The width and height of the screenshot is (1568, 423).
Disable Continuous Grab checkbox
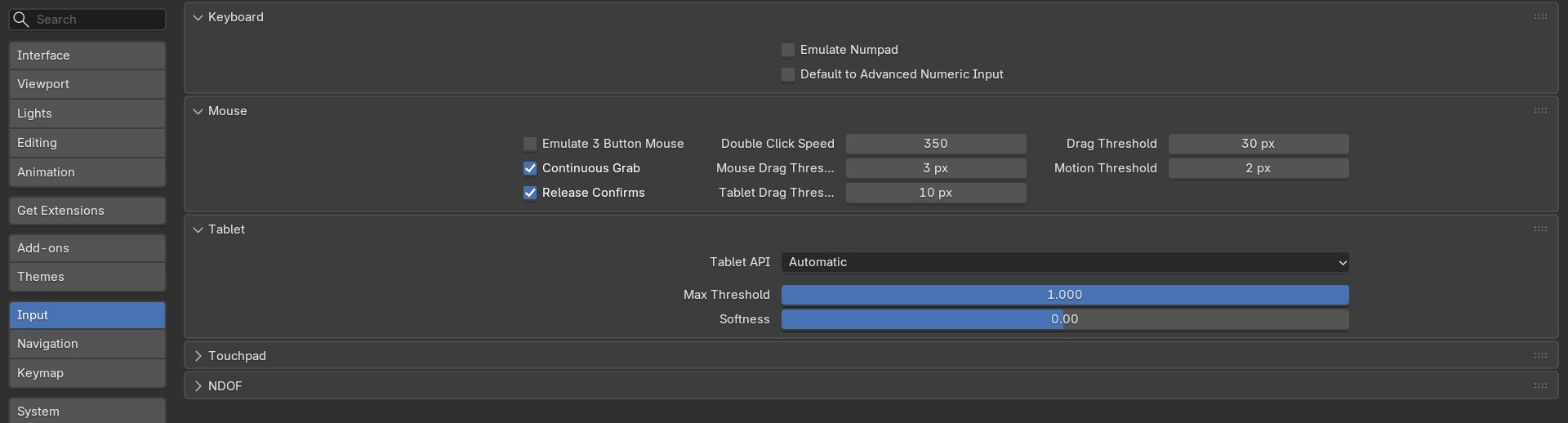click(530, 168)
